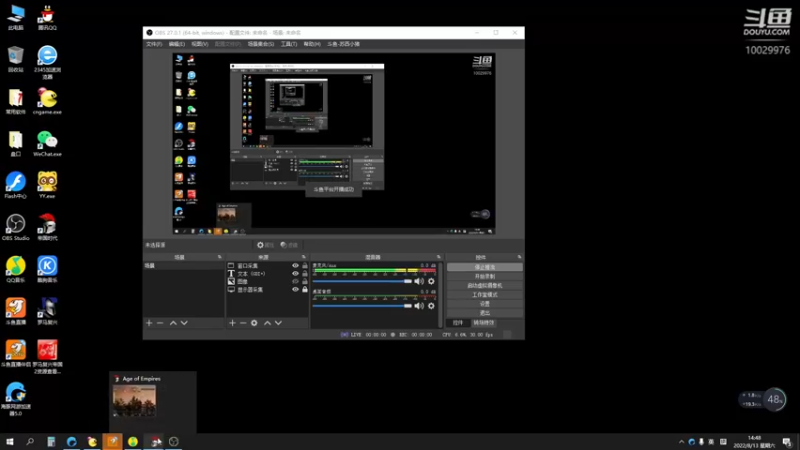Pop out the 混音器 dock panel
The image size is (800, 450).
(x=438, y=257)
